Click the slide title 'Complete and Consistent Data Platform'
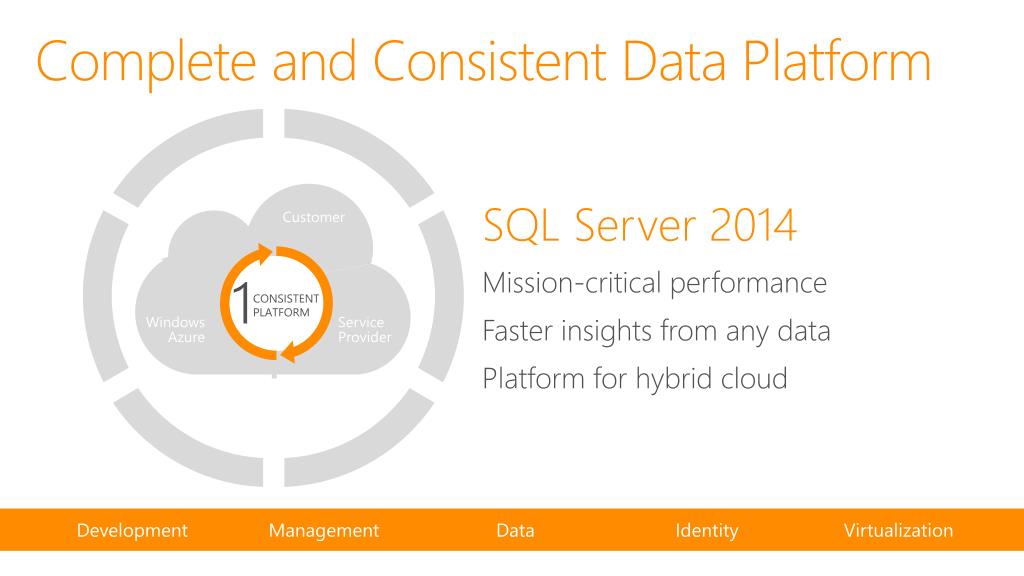This screenshot has width=1024, height=576. point(484,63)
